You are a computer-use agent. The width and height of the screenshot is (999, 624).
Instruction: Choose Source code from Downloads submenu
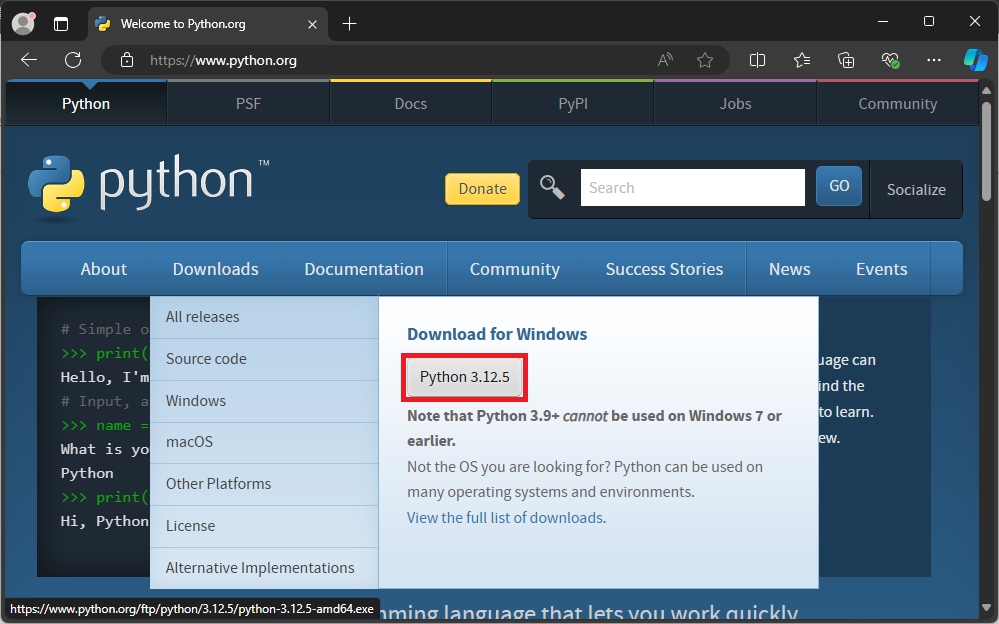[264, 359]
